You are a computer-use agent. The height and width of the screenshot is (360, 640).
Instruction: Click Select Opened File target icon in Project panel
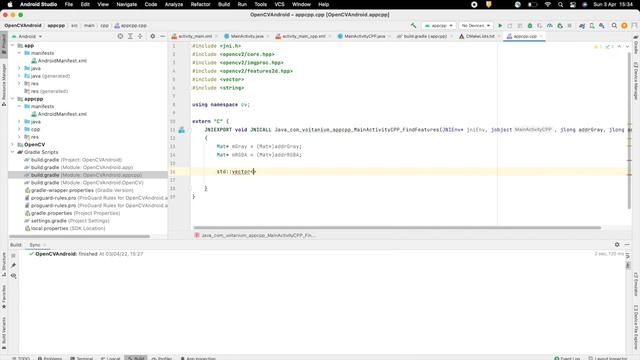pos(120,36)
